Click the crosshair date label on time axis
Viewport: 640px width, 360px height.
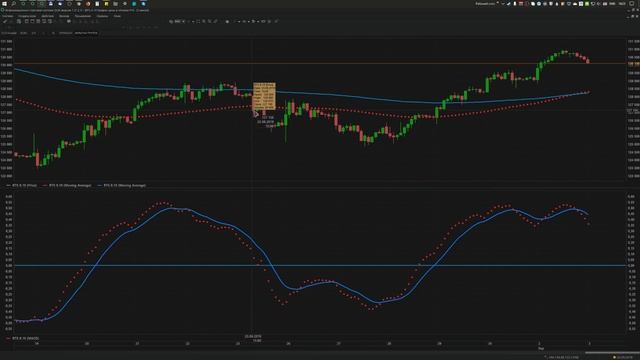(253, 338)
